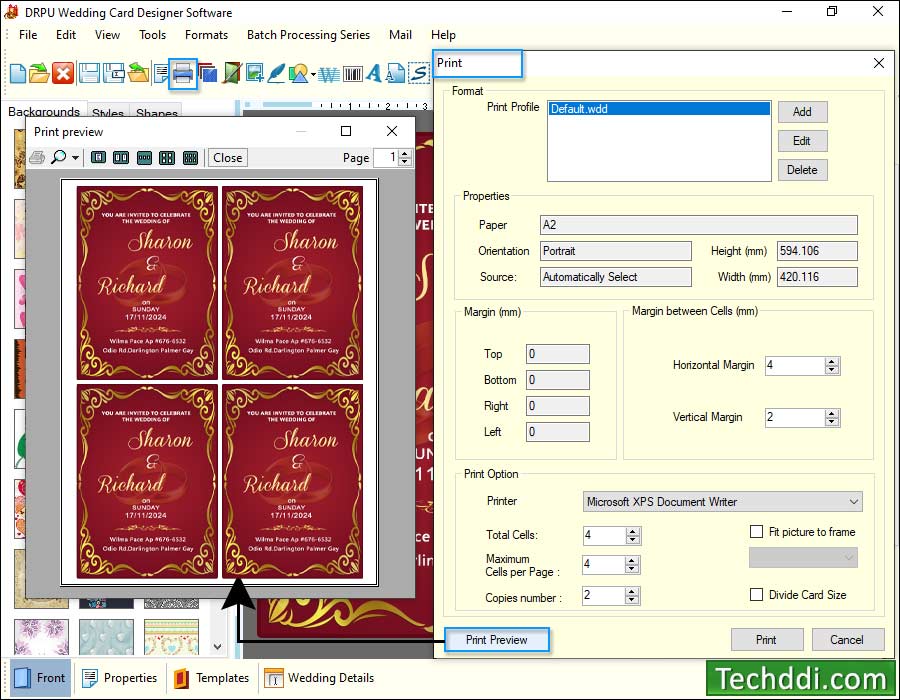Click the shapes icon with triangle and circle
900x700 pixels.
(x=298, y=73)
